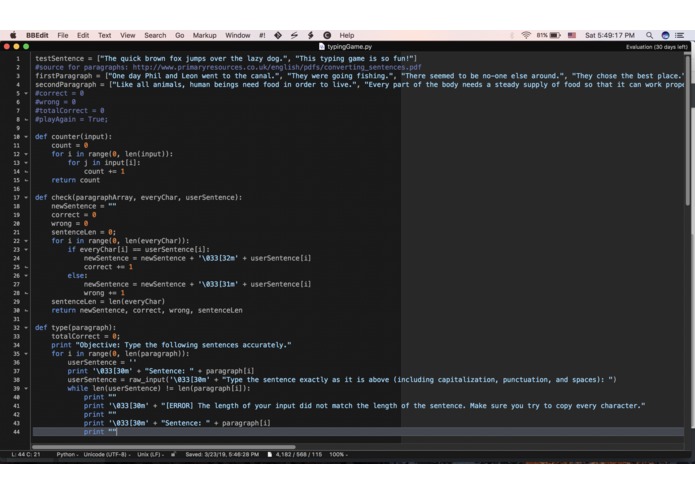Click the menu bar clock Sat 5:49:17 PM

tap(610, 35)
